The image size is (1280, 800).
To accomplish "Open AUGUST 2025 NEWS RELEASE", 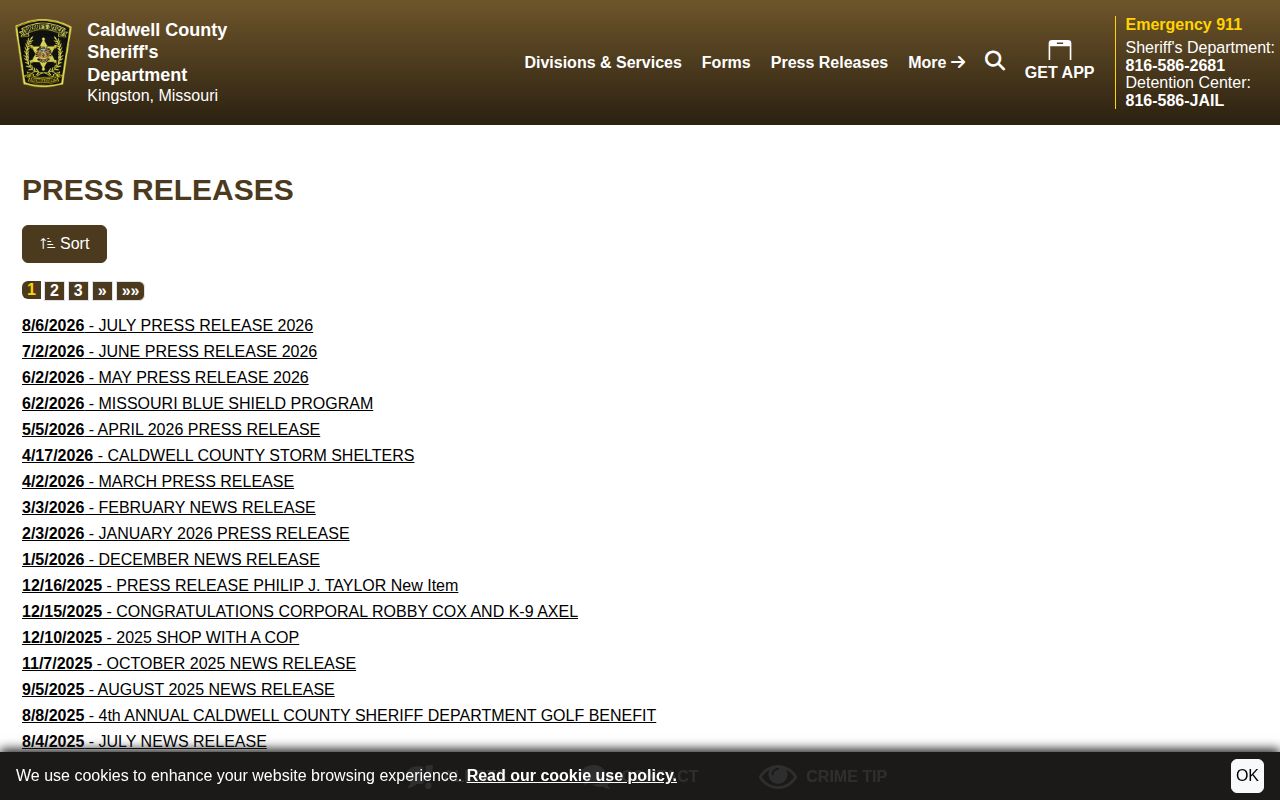I will coord(178,689).
